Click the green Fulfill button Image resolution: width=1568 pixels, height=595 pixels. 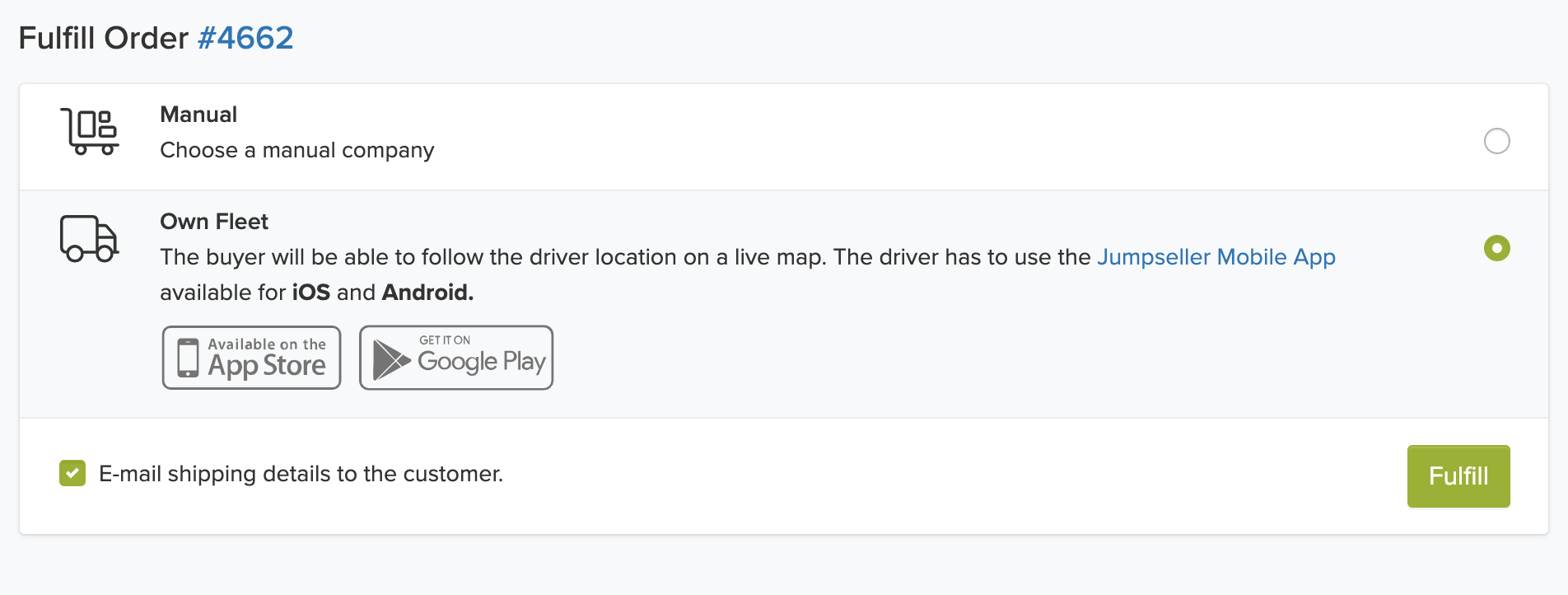1458,476
